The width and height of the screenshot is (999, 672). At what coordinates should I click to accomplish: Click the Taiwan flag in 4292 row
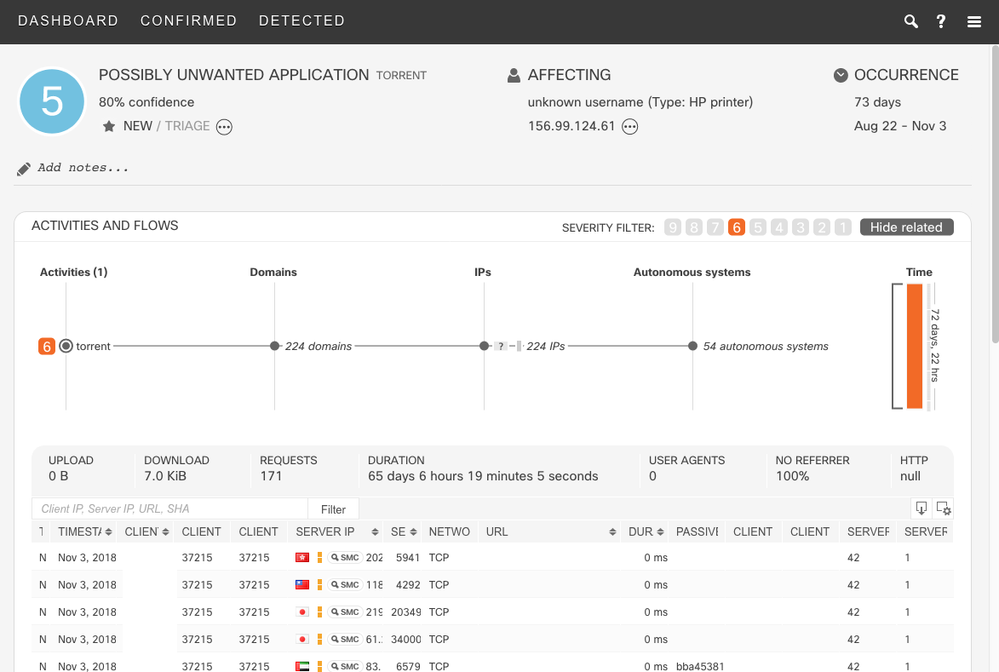(302, 585)
